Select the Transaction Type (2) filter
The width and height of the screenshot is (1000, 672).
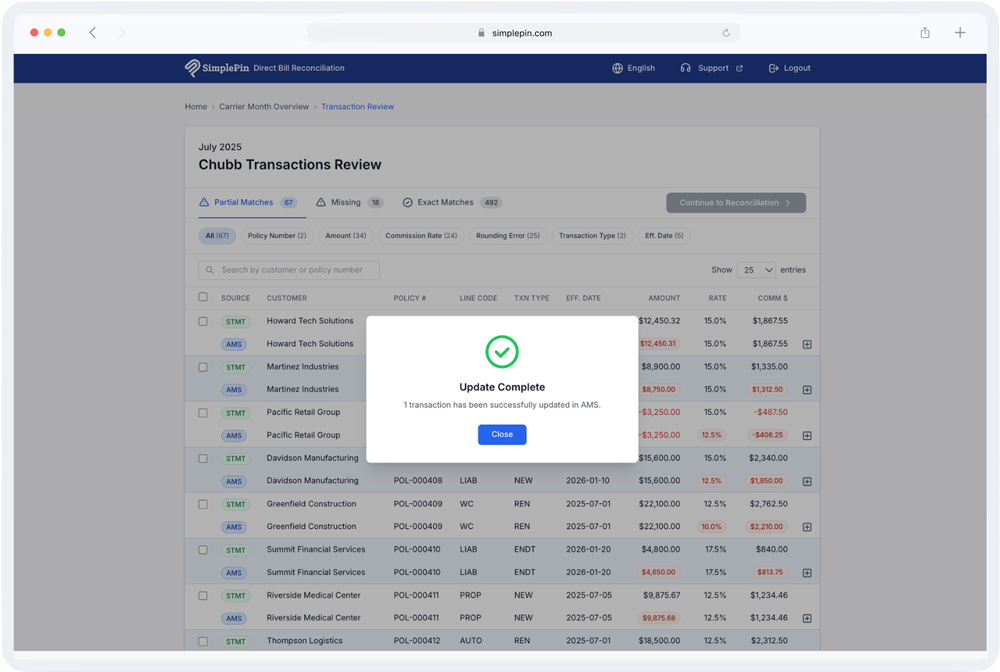coord(592,236)
